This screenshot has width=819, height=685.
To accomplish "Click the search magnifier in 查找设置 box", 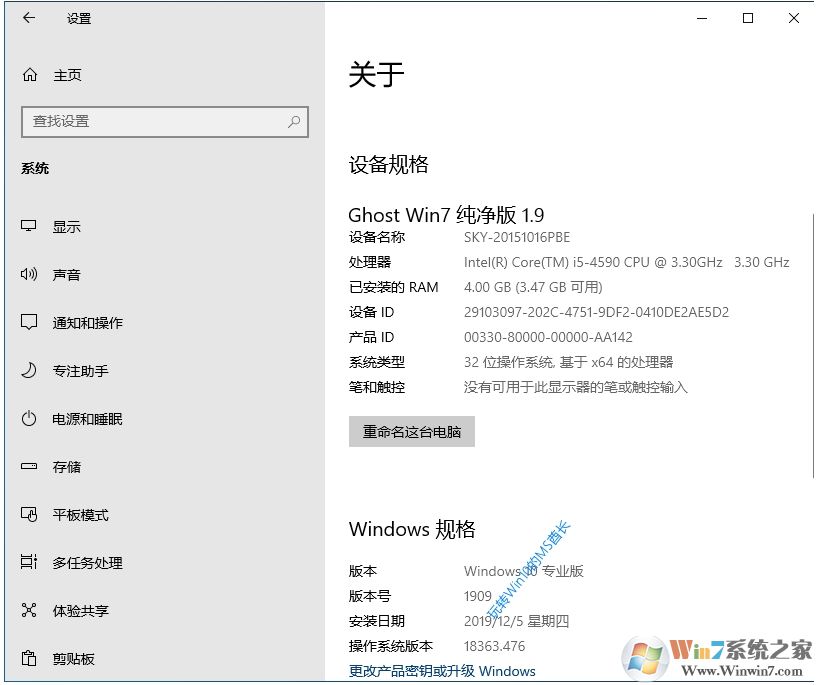I will (294, 121).
